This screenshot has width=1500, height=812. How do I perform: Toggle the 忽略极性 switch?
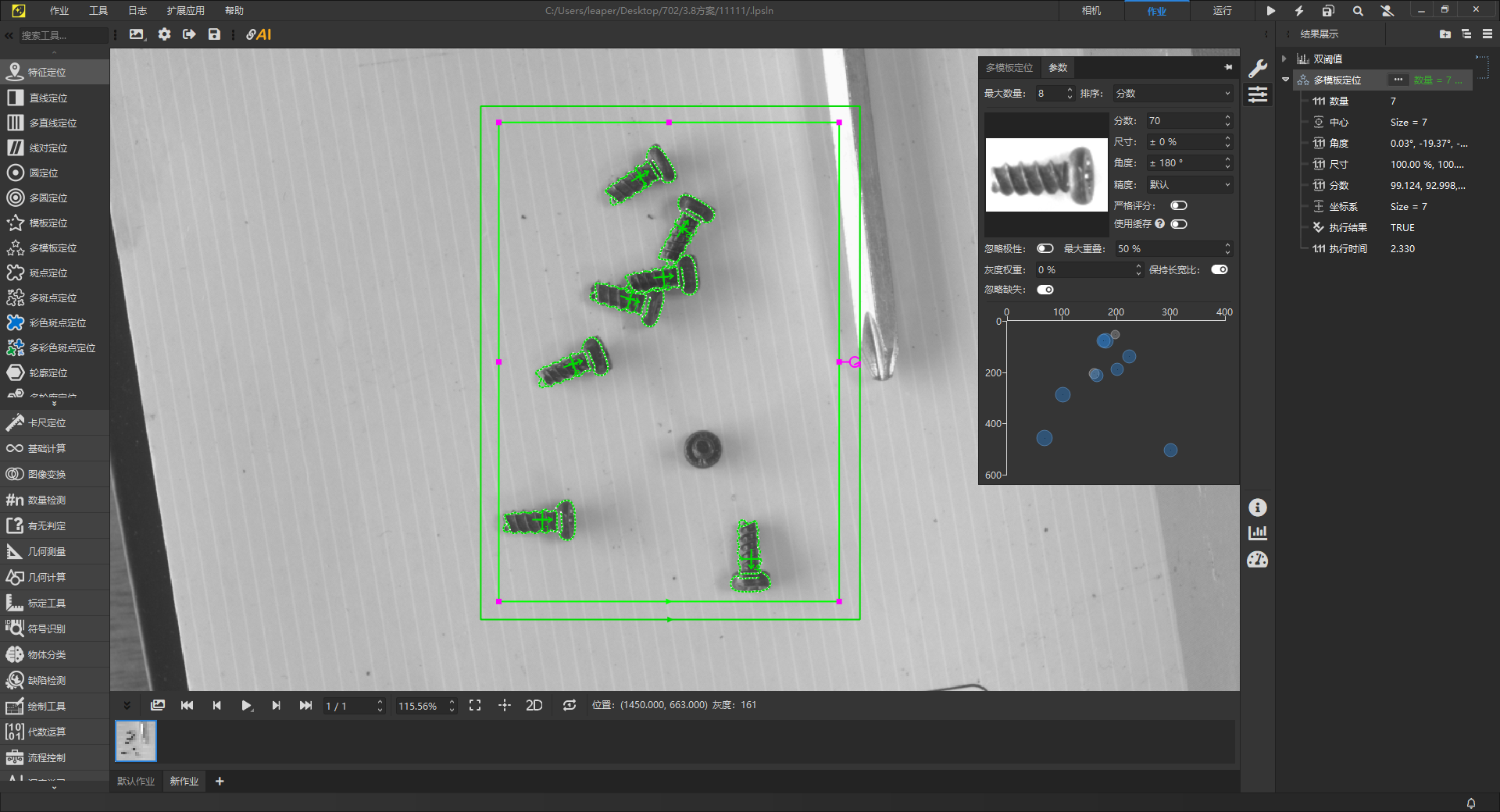click(1045, 248)
